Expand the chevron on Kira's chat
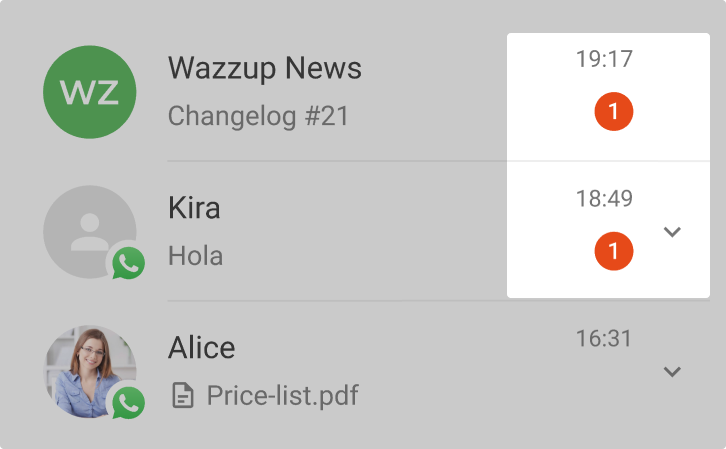Screen dimensions: 726x449 coord(673,232)
